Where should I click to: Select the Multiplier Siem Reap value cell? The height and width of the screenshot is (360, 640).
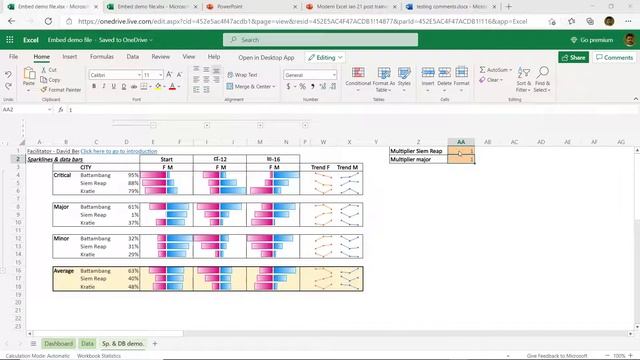click(x=461, y=151)
